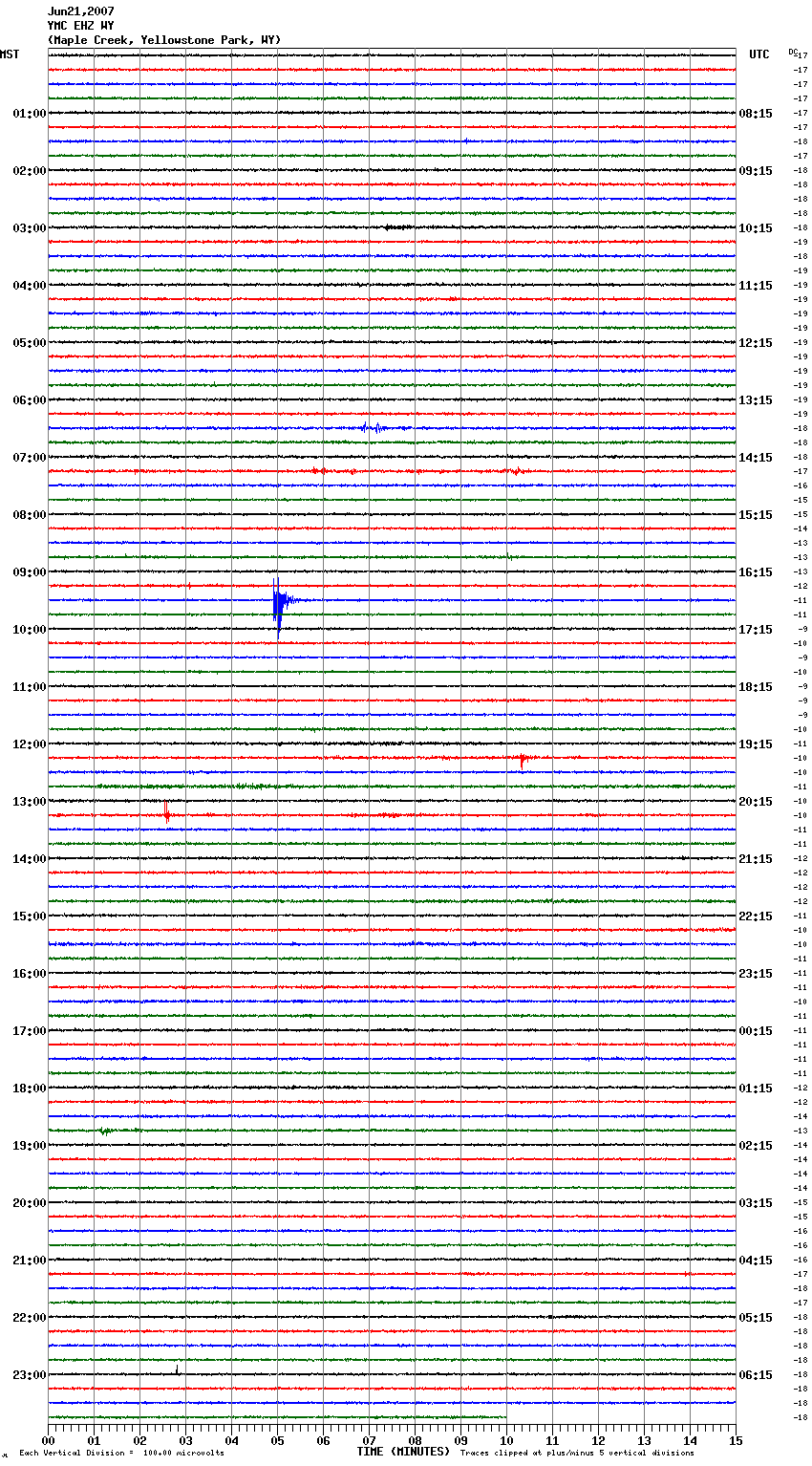Select the 15:00 MST hour label
Viewport: 812px width, 1466px height.
pyautogui.click(x=30, y=916)
